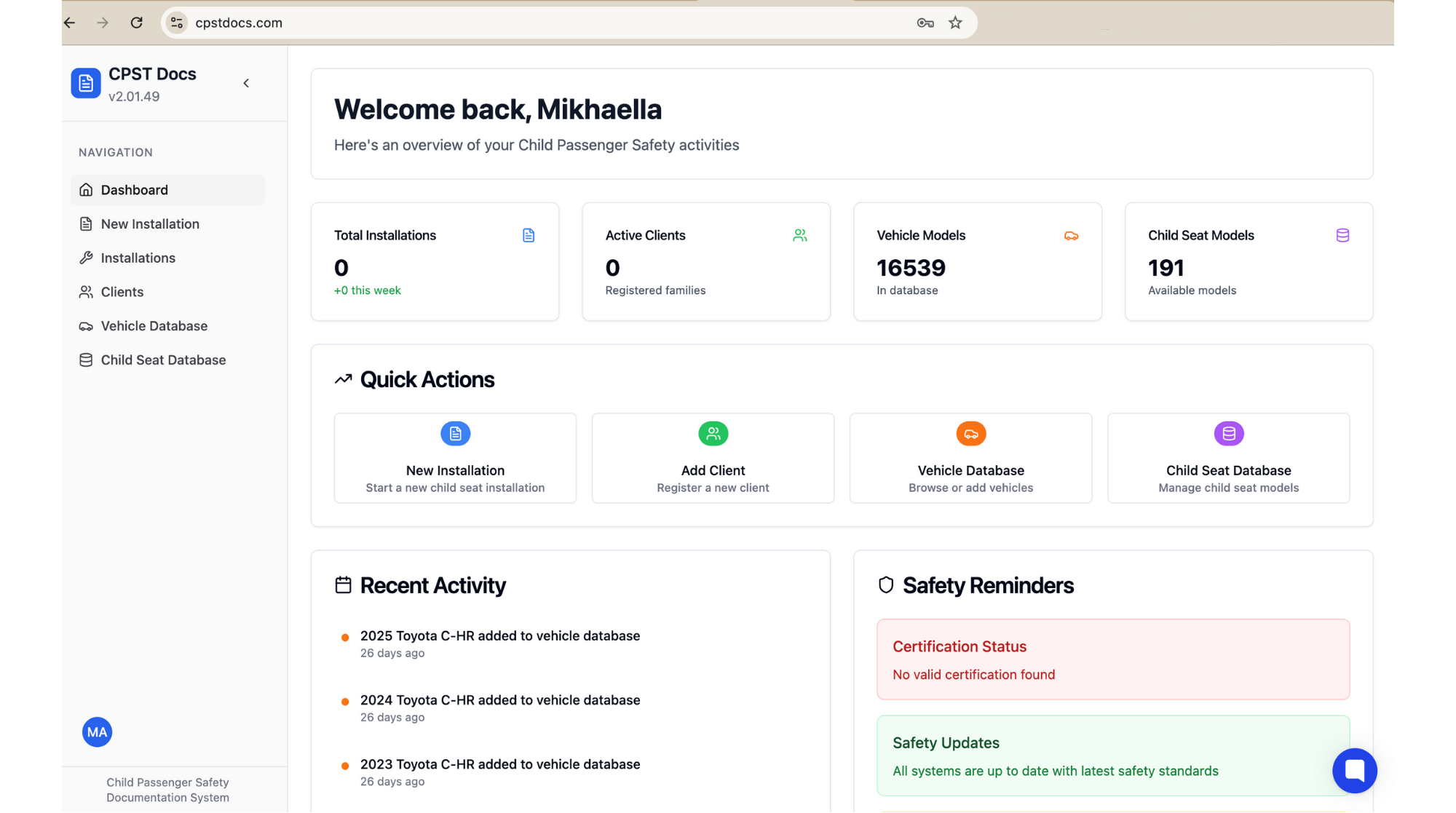Open the chat bubble widget
Viewport: 1456px width, 813px height.
tap(1354, 770)
